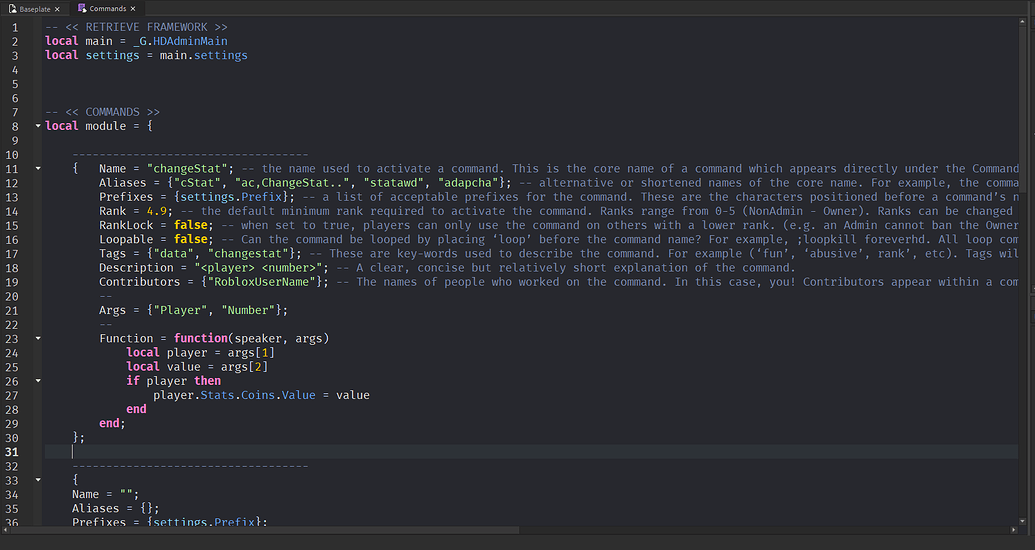Fold the 'if player then' block

pyautogui.click(x=38, y=381)
